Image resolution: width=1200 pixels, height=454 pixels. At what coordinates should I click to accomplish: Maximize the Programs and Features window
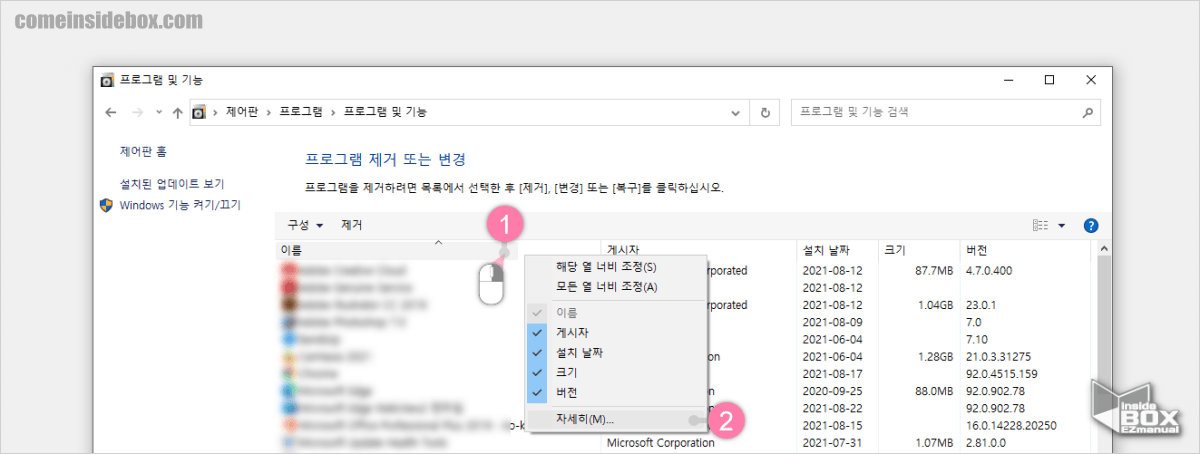1049,79
